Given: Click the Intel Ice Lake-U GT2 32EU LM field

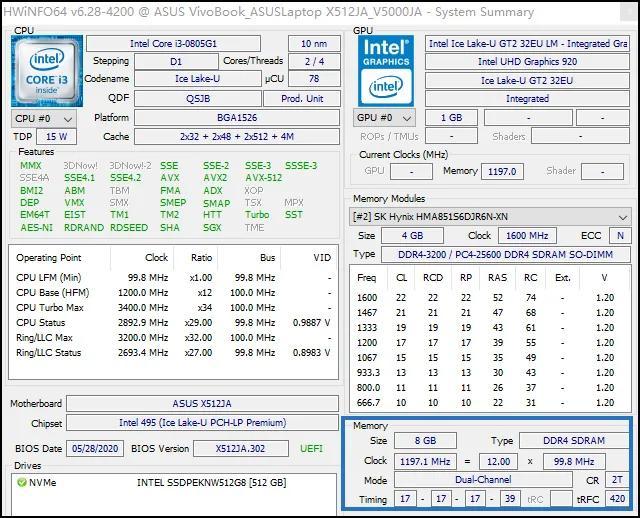Looking at the screenshot, I should [527, 44].
